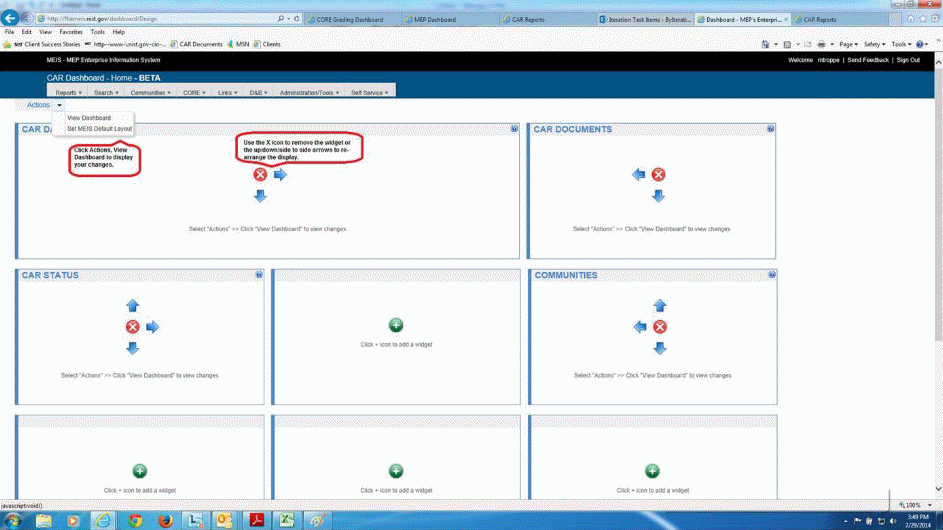Open info icon on CAR Status widget
The height and width of the screenshot is (530, 943).
point(259,274)
